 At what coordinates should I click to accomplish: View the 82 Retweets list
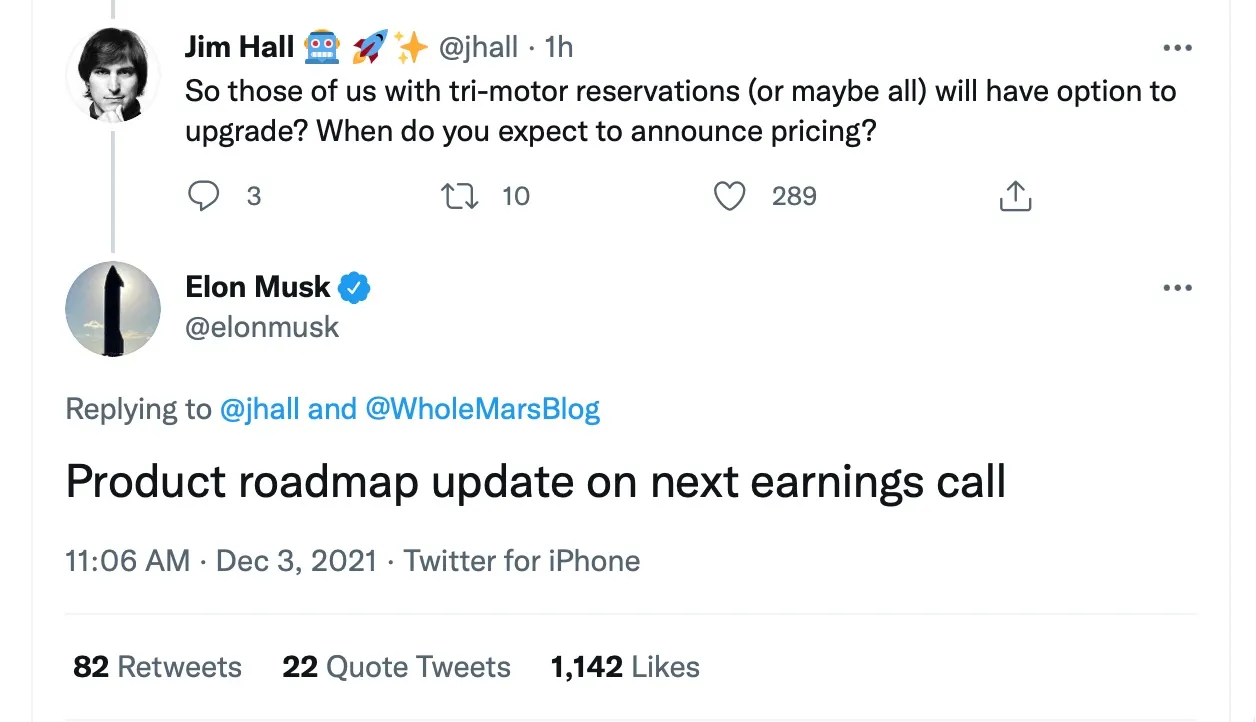click(x=157, y=667)
